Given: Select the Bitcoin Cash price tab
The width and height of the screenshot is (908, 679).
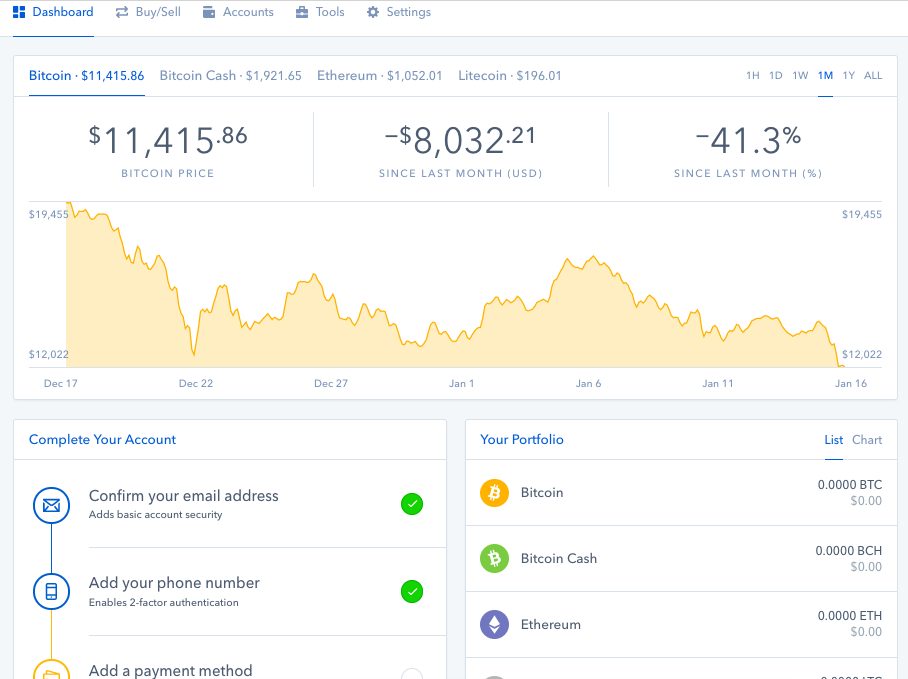Looking at the screenshot, I should [x=230, y=76].
